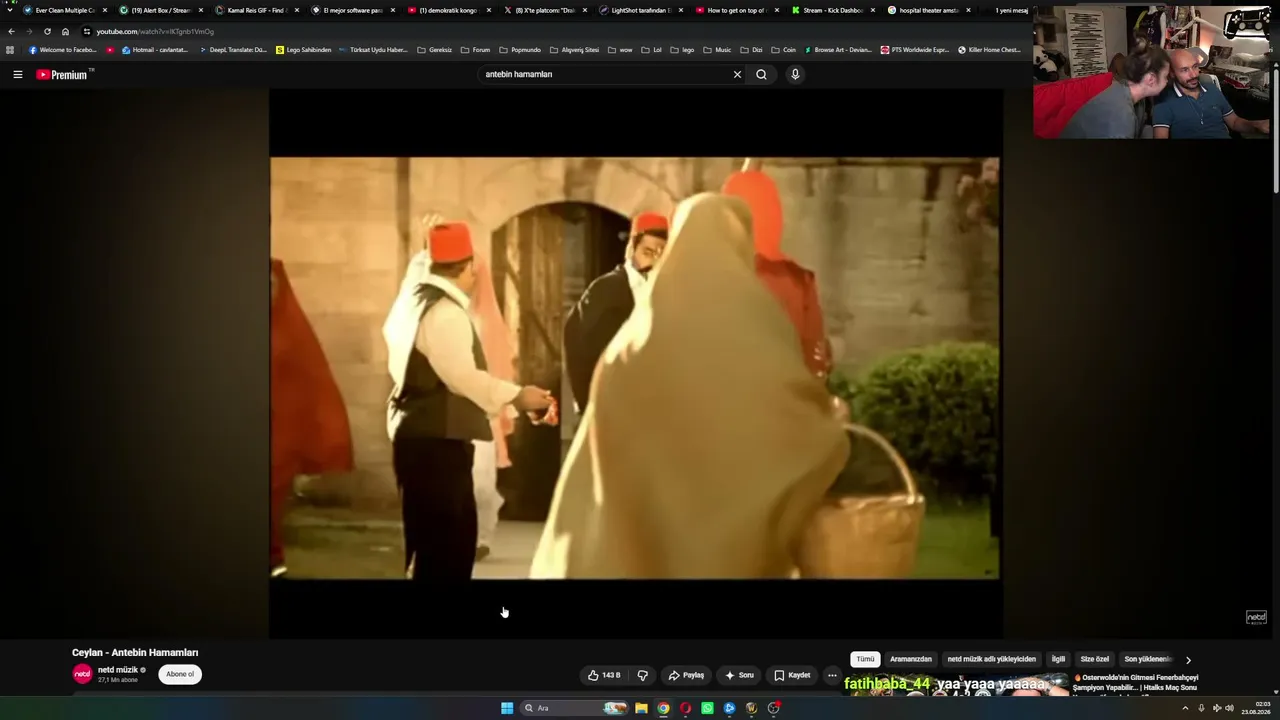The width and height of the screenshot is (1280, 720).
Task: Select the Size özel filter chip
Action: pyautogui.click(x=1095, y=659)
